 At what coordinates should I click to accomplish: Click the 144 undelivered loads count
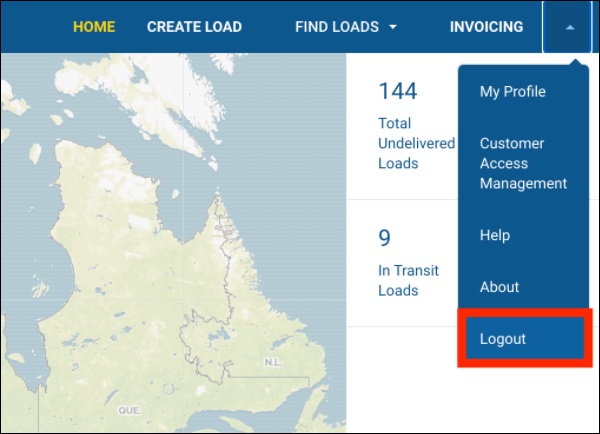click(x=397, y=92)
